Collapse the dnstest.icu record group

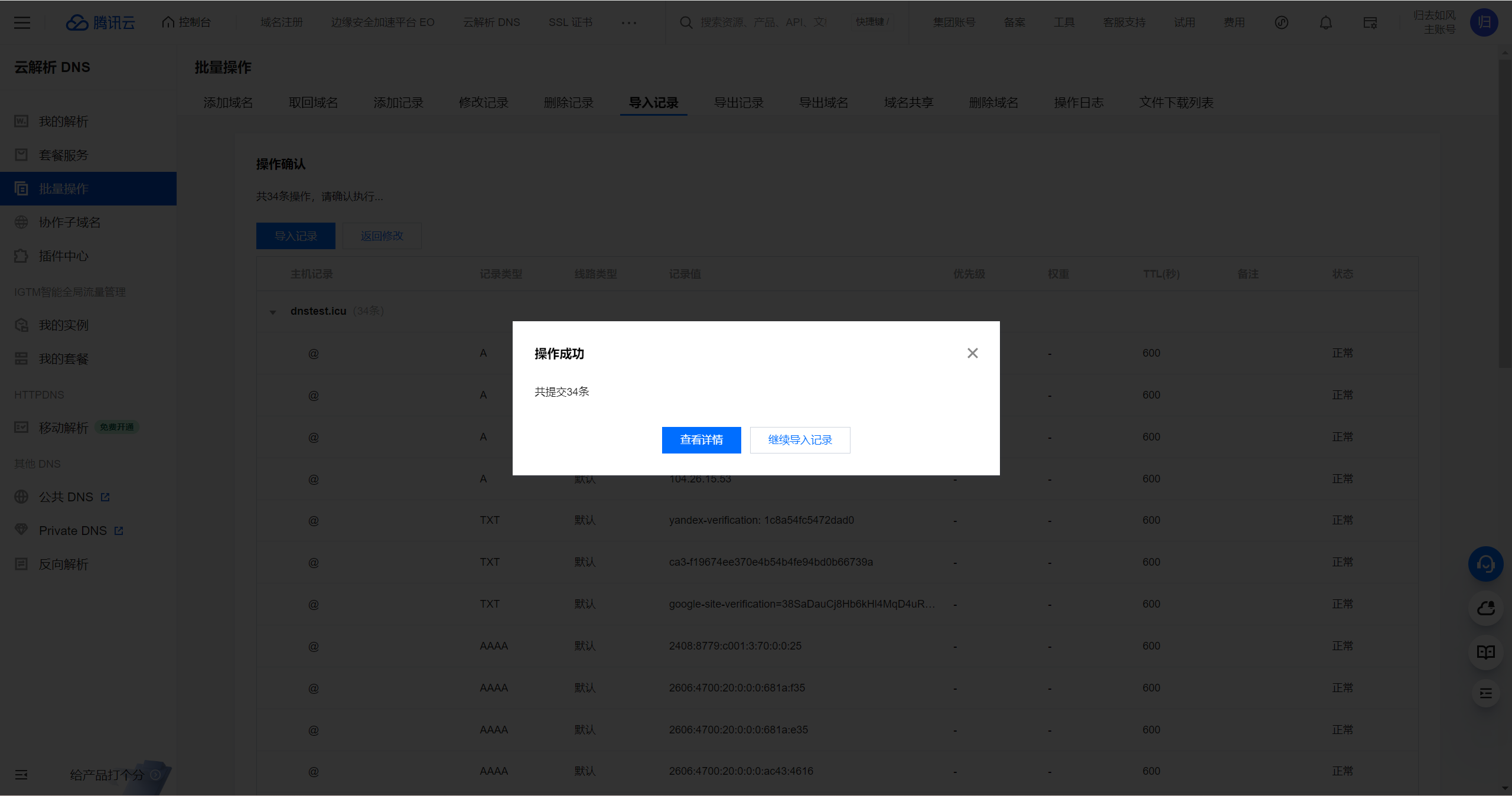click(x=273, y=312)
